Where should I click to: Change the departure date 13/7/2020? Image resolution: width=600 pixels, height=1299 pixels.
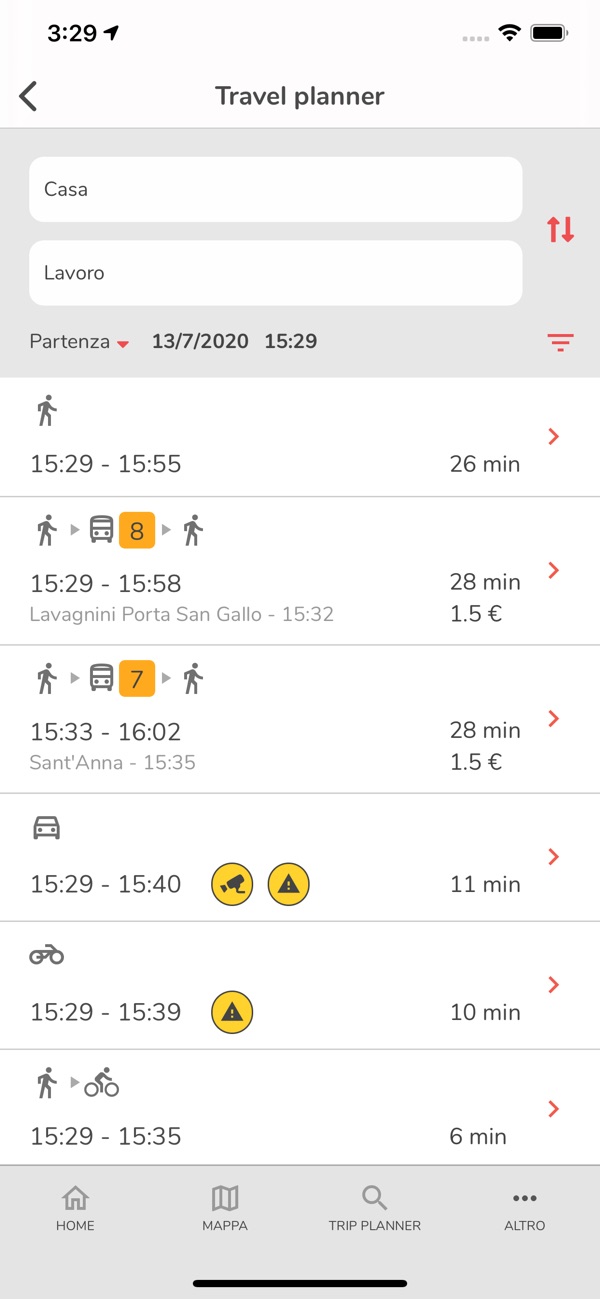coord(200,342)
